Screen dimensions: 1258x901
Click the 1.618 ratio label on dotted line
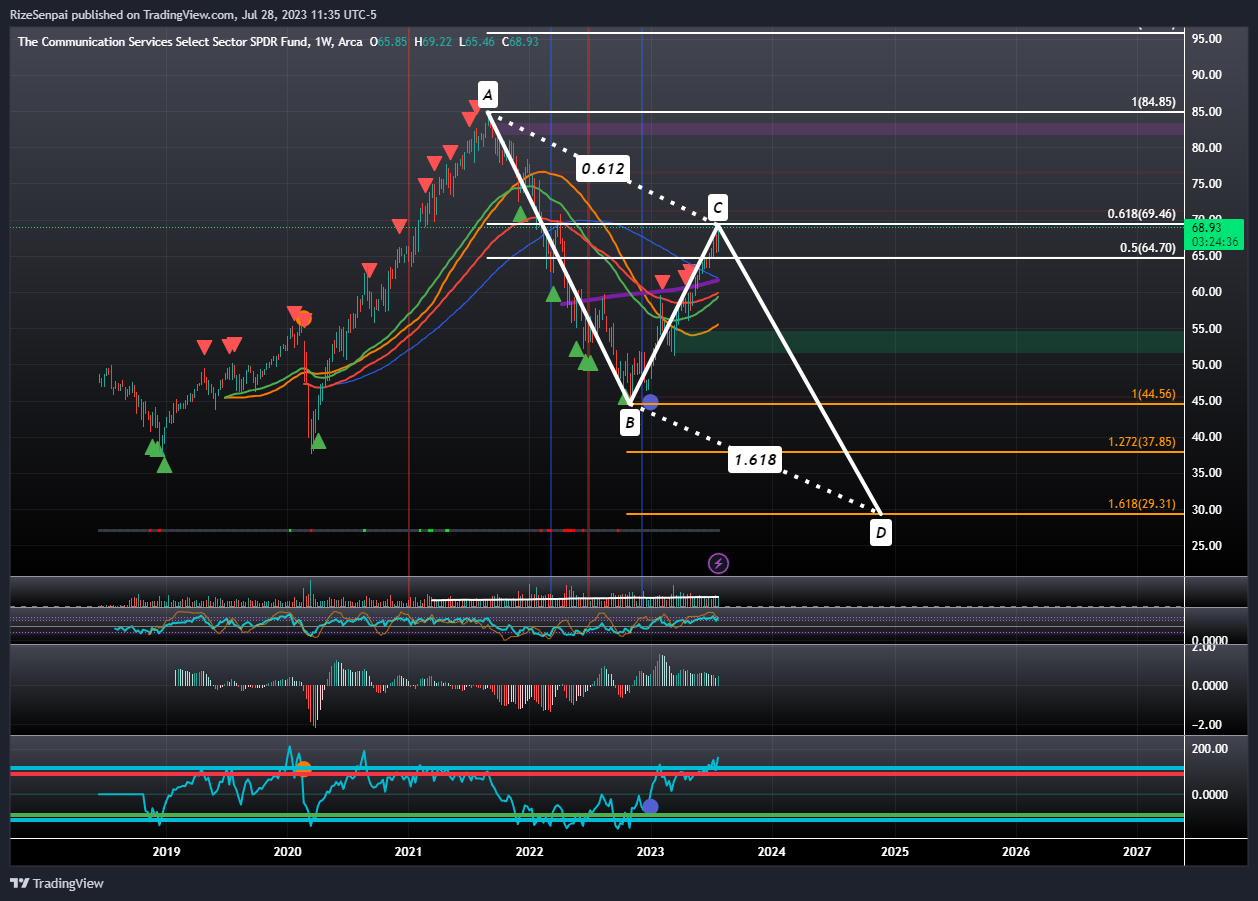(755, 460)
